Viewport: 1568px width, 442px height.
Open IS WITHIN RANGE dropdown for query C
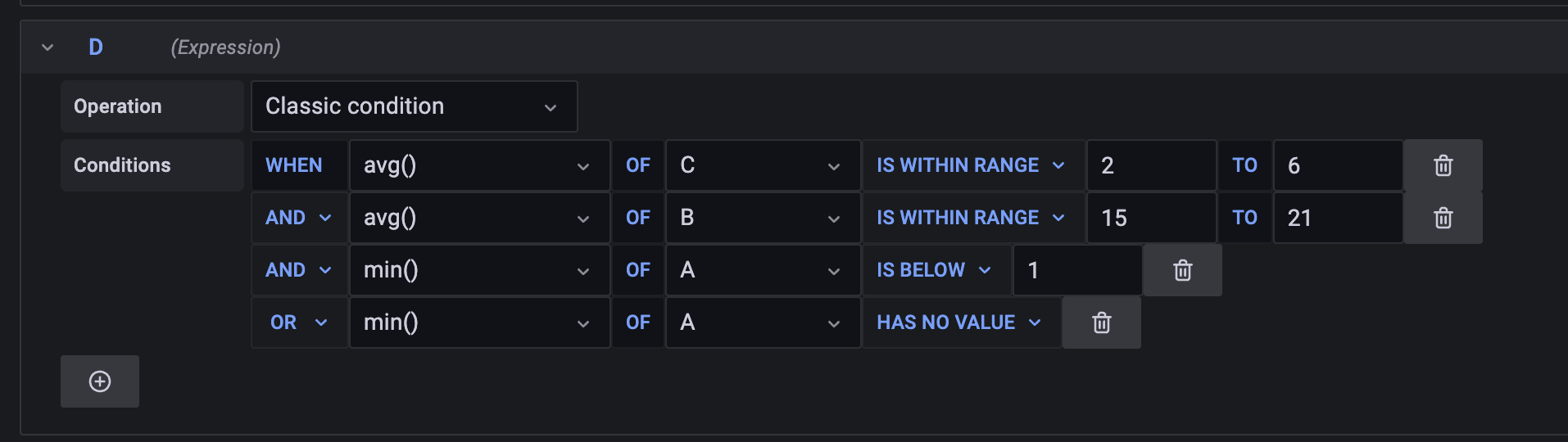point(972,165)
